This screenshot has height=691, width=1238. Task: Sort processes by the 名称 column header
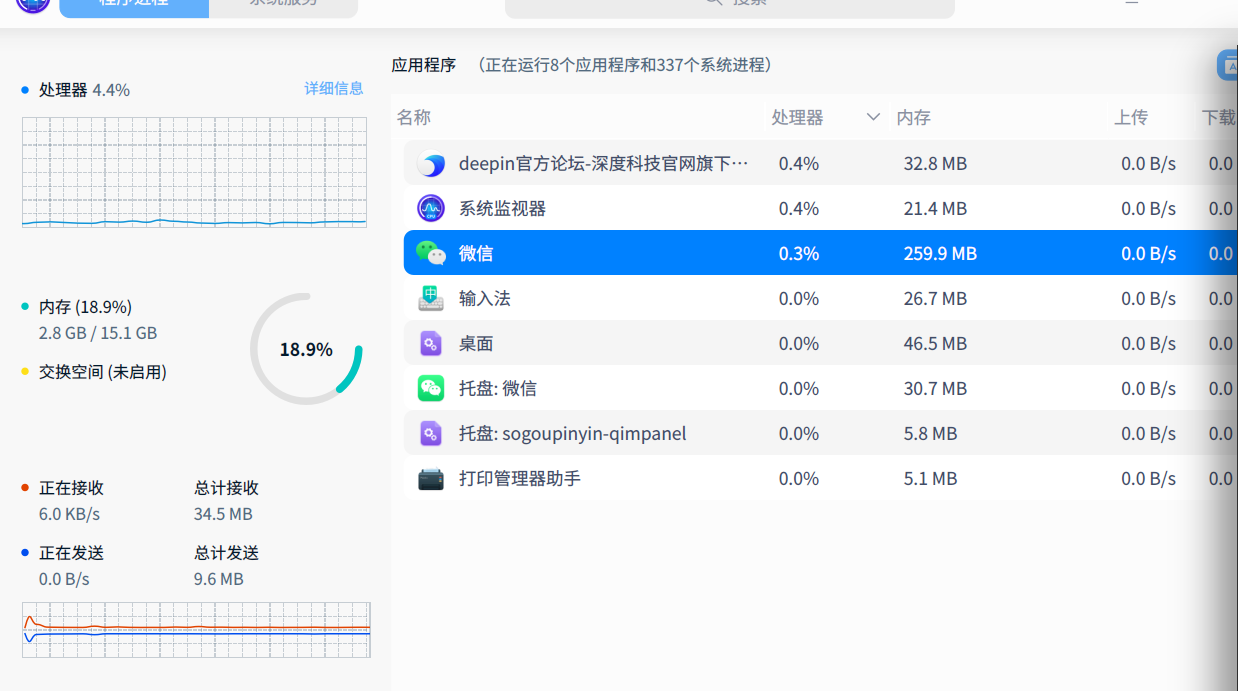[414, 118]
